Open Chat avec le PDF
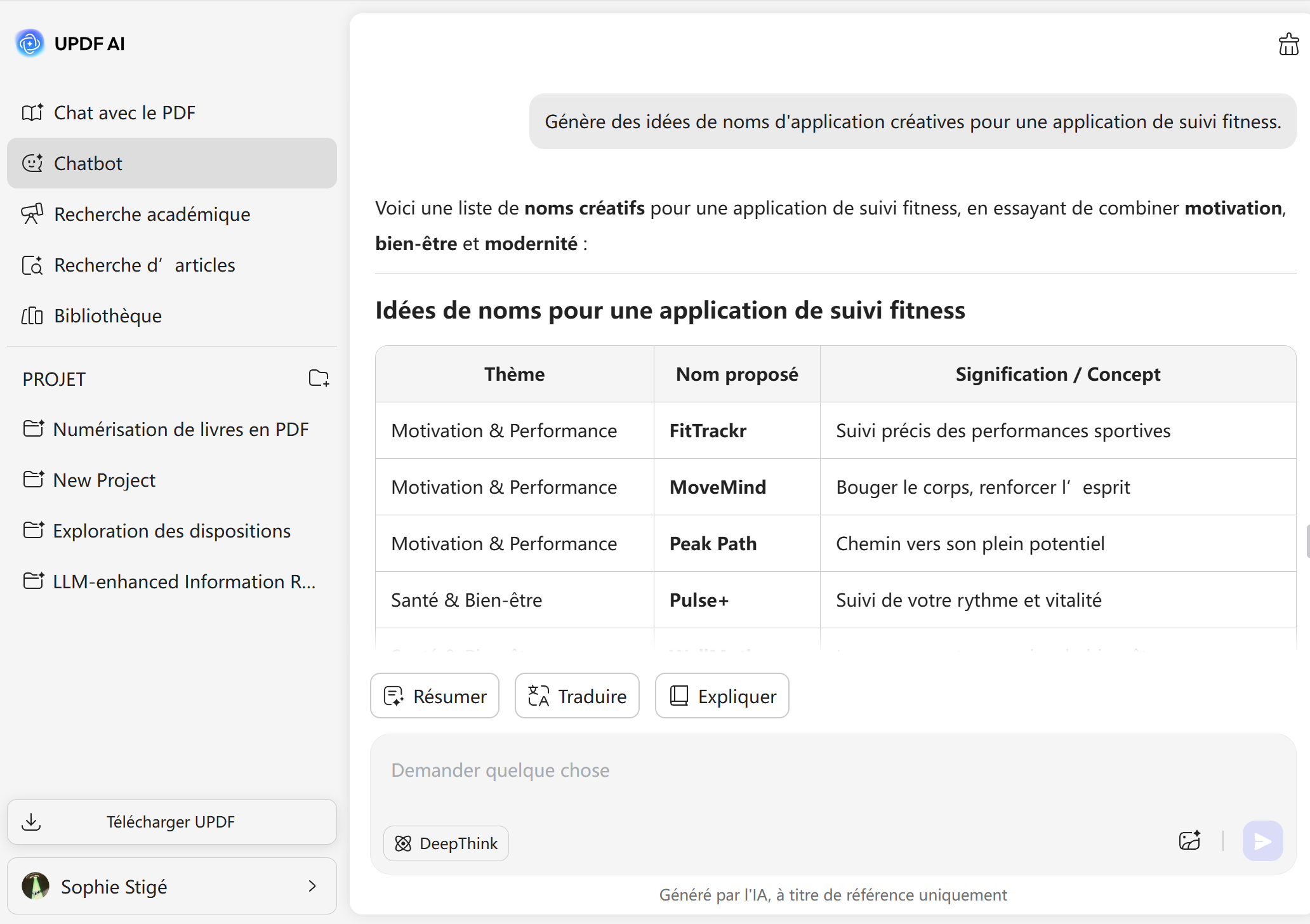This screenshot has width=1310, height=924. [x=124, y=112]
